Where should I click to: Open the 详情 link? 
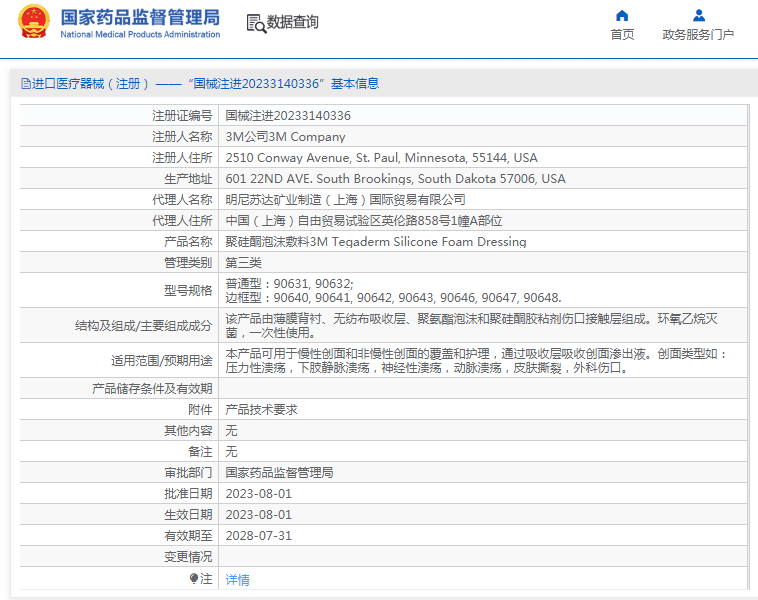[237, 579]
